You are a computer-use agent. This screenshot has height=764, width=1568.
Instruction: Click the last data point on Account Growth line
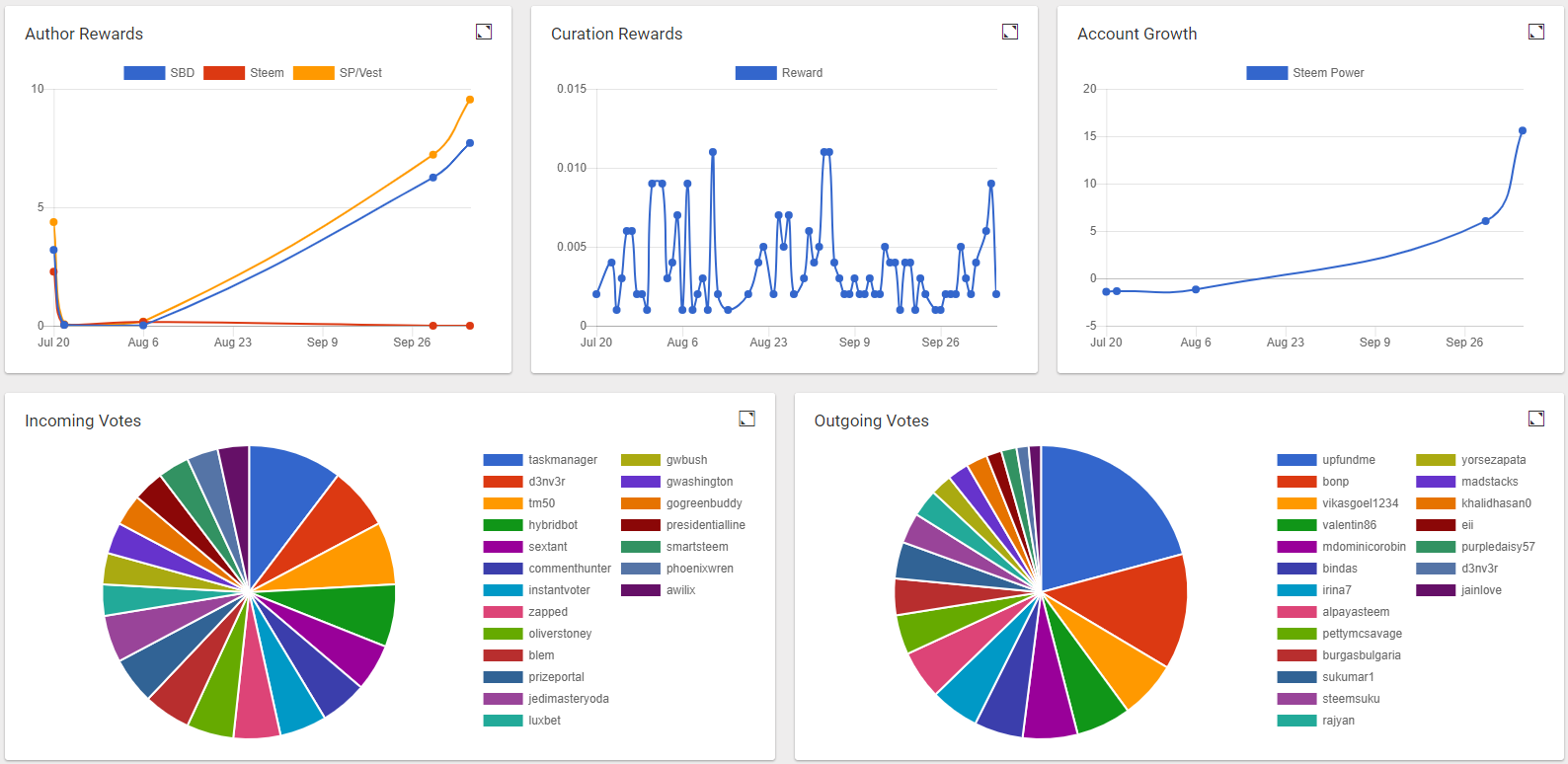[x=1523, y=130]
